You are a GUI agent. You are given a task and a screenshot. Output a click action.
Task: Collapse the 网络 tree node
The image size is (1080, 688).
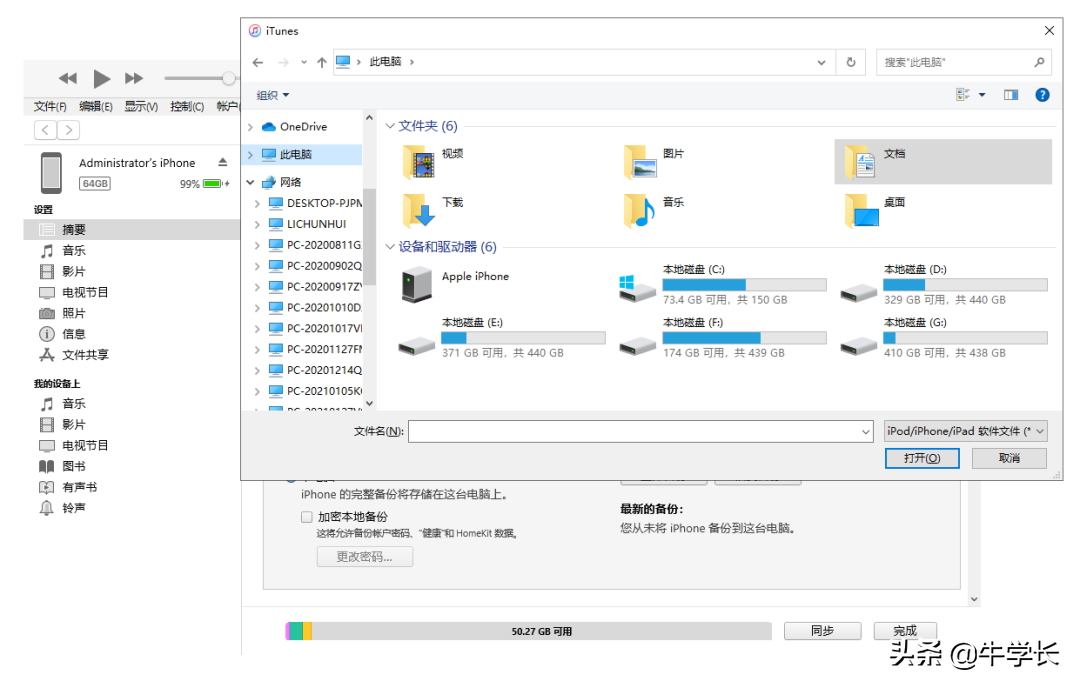tap(251, 182)
